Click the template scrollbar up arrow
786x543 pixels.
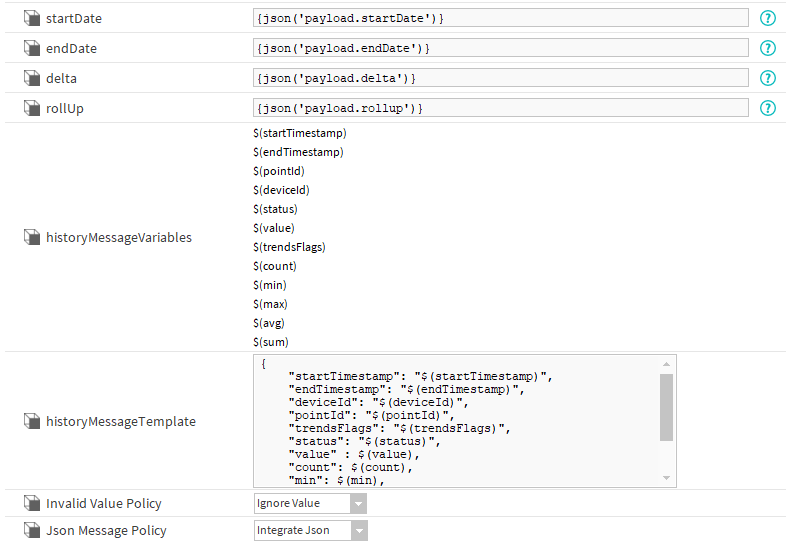pyautogui.click(x=666, y=365)
